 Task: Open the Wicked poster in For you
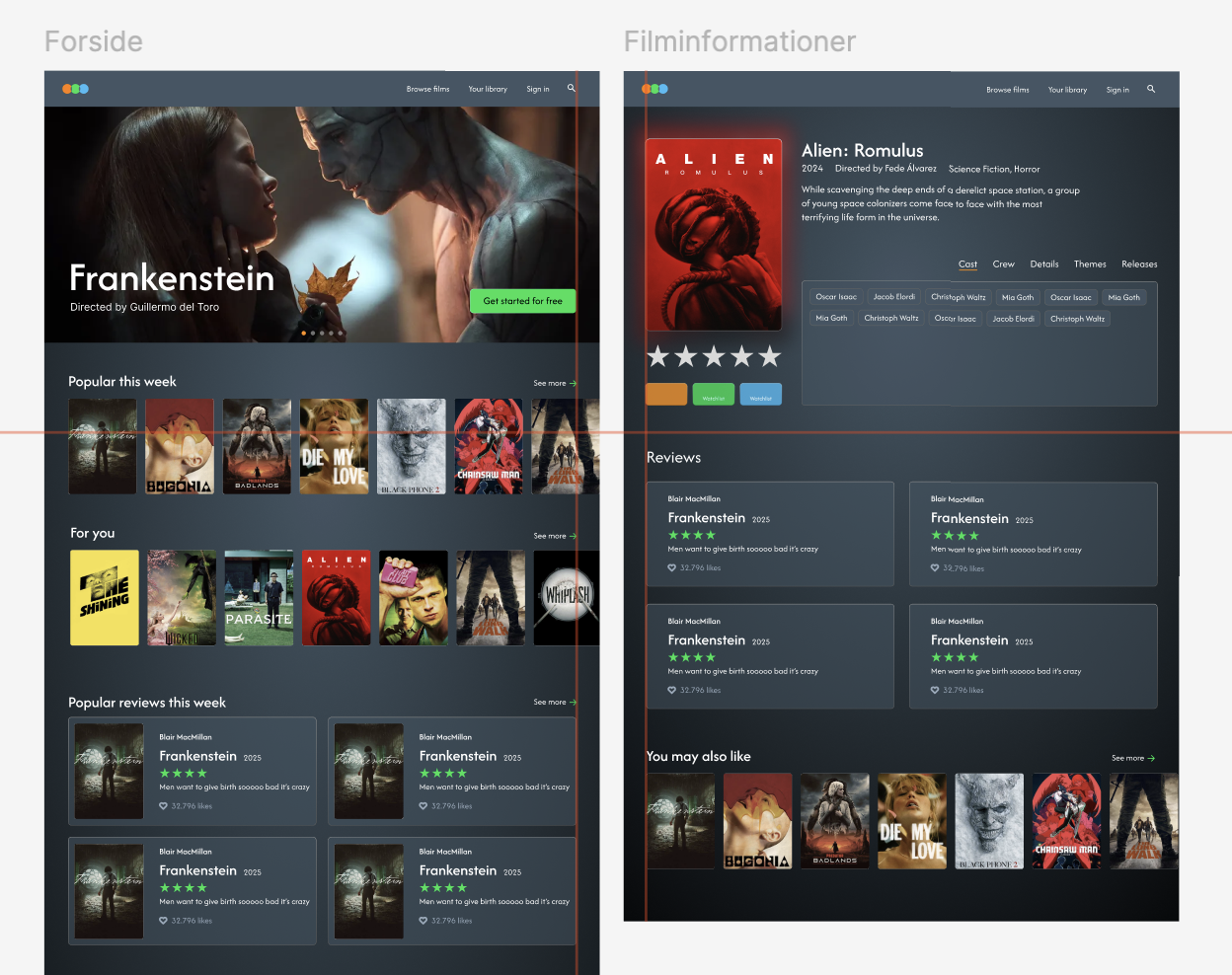click(182, 598)
